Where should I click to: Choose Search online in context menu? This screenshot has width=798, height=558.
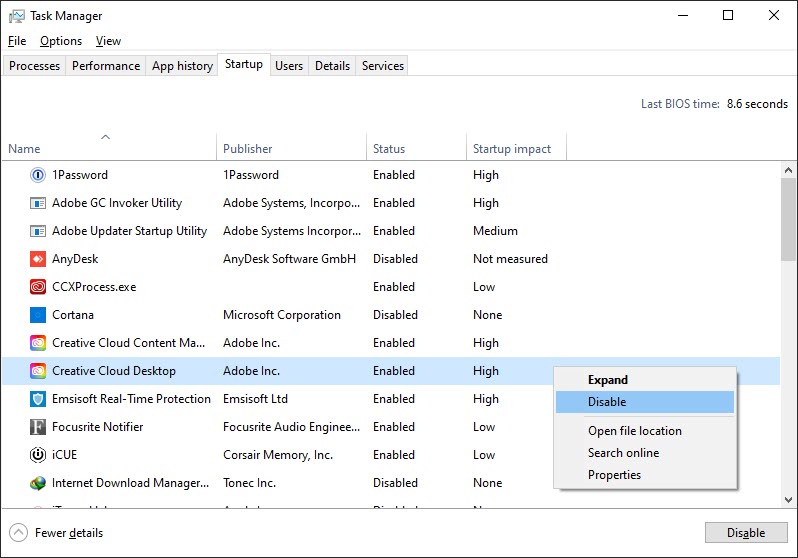[645, 453]
